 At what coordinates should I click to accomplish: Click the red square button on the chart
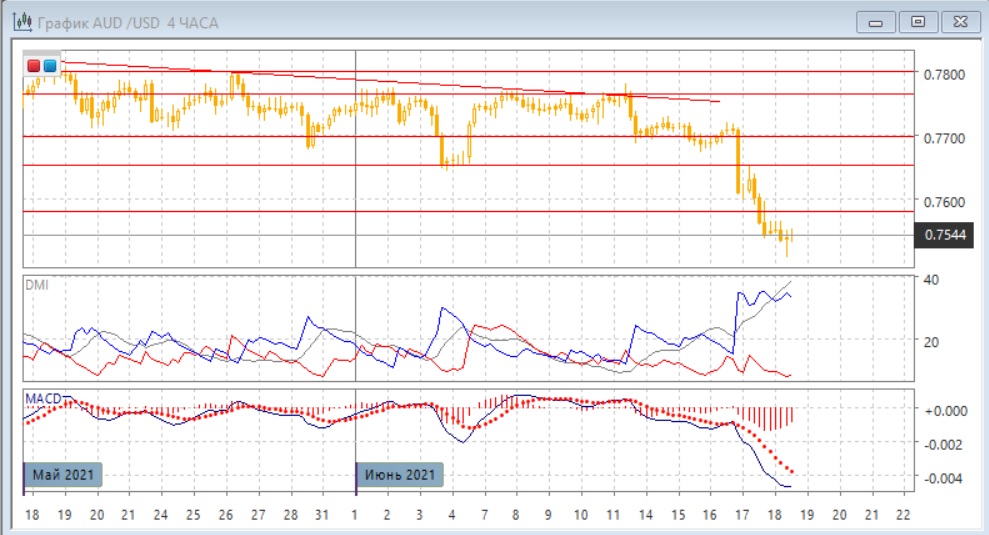click(33, 65)
